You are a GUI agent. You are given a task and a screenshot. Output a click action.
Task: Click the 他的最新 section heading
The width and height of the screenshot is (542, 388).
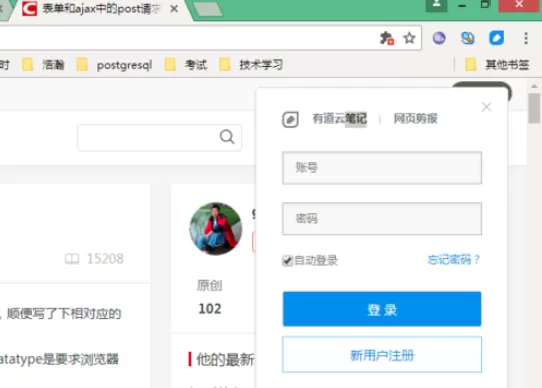(225, 360)
